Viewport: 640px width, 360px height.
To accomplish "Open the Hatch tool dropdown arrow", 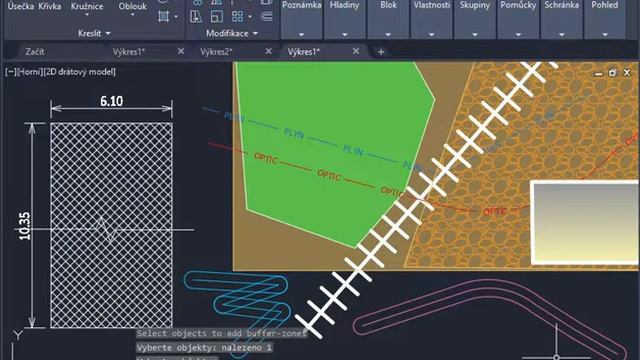I will coord(176,17).
